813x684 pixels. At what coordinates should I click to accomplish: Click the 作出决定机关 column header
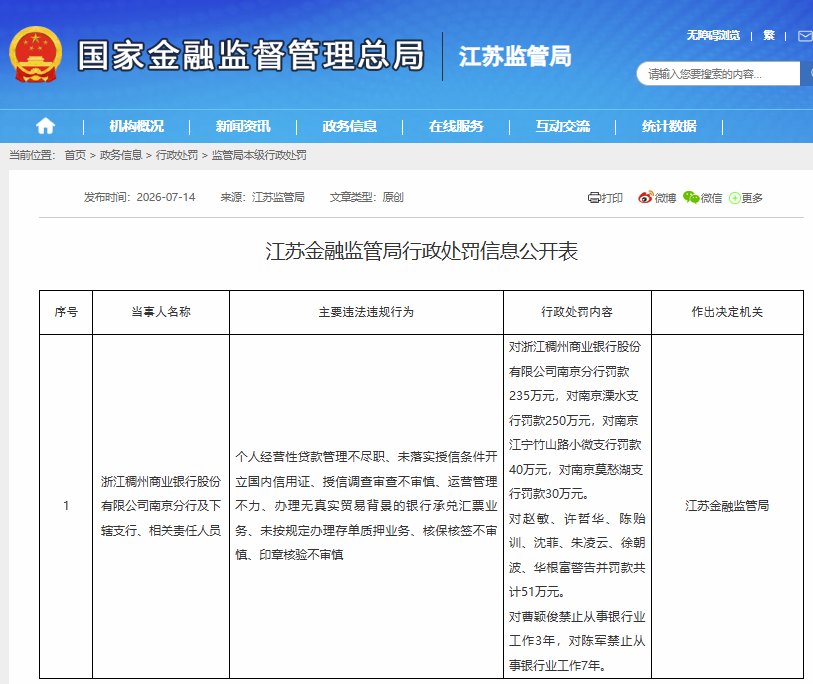click(727, 312)
